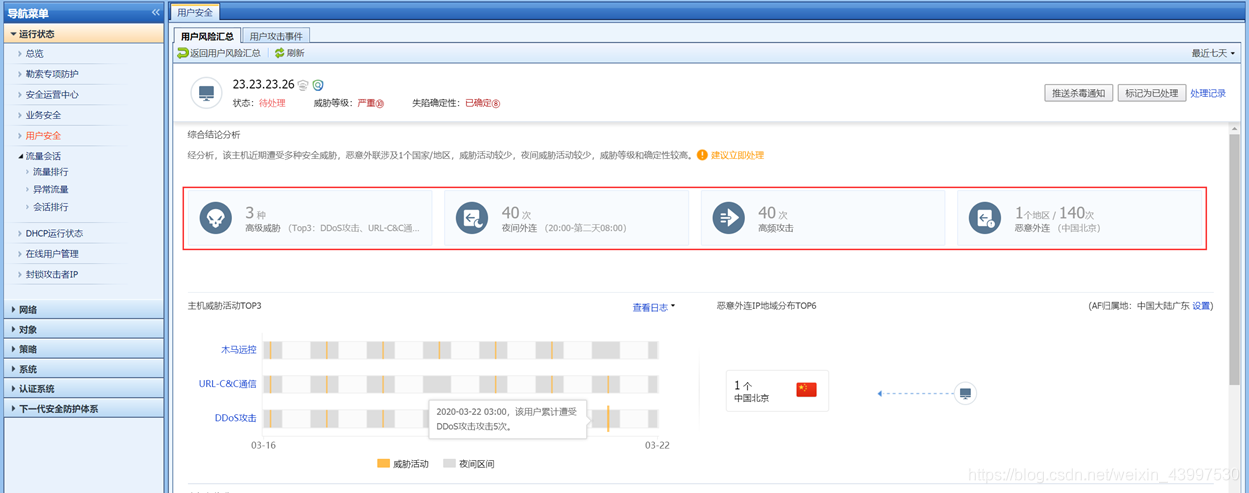The height and width of the screenshot is (493, 1249).
Task: Click the return to 用户风险汇总 arrow icon
Action: tap(183, 53)
